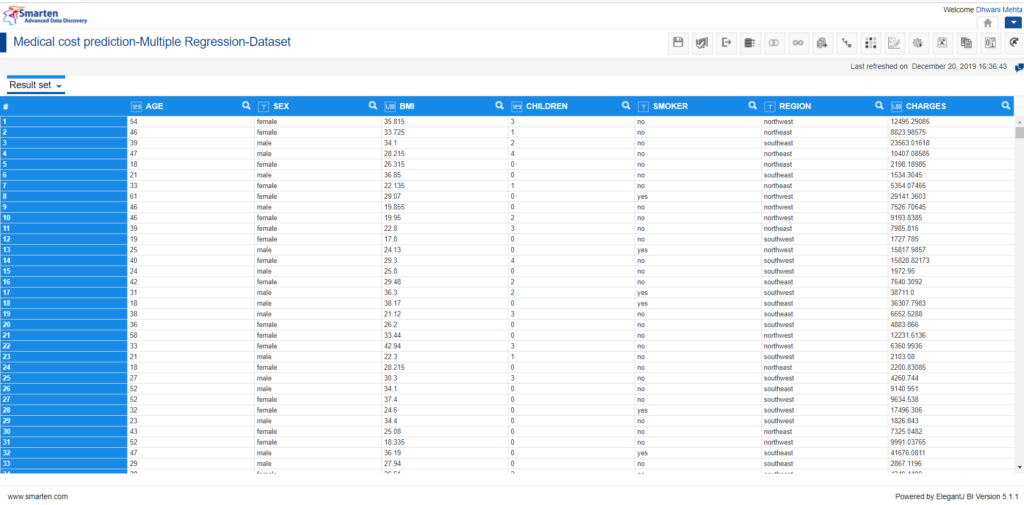
Task: Click the vertical scrollbar up arrow
Action: click(x=1019, y=122)
